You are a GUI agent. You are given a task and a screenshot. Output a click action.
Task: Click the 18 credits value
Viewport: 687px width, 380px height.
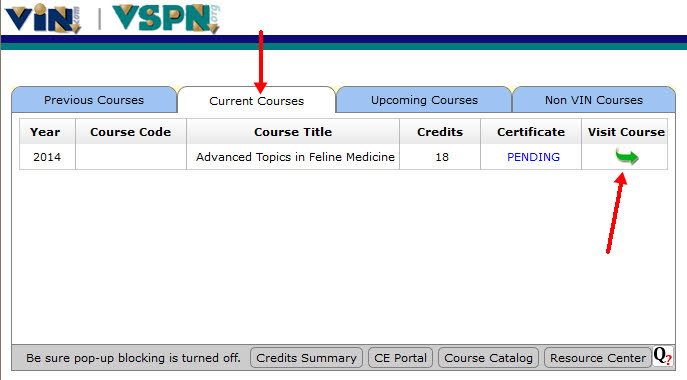click(442, 157)
